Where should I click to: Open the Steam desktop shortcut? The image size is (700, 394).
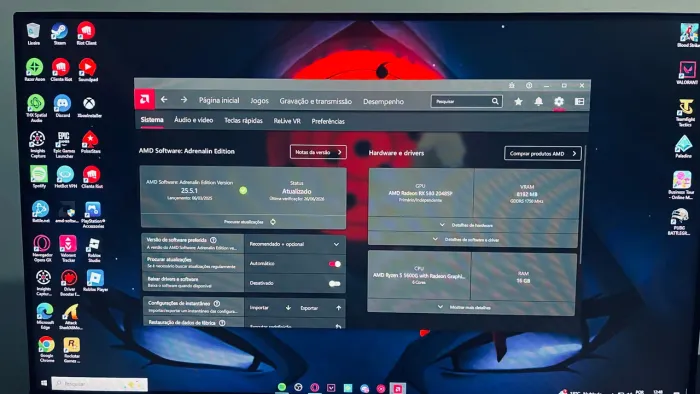(59, 34)
